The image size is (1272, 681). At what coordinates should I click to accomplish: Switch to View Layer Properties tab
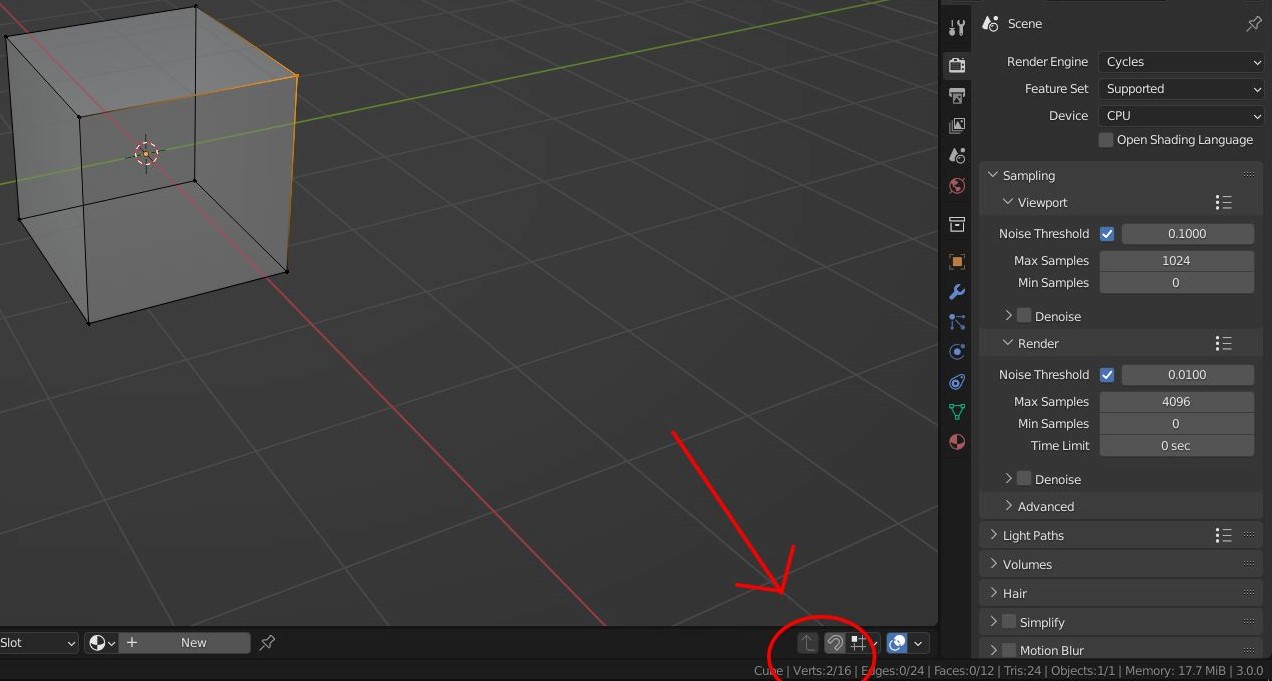tap(957, 124)
